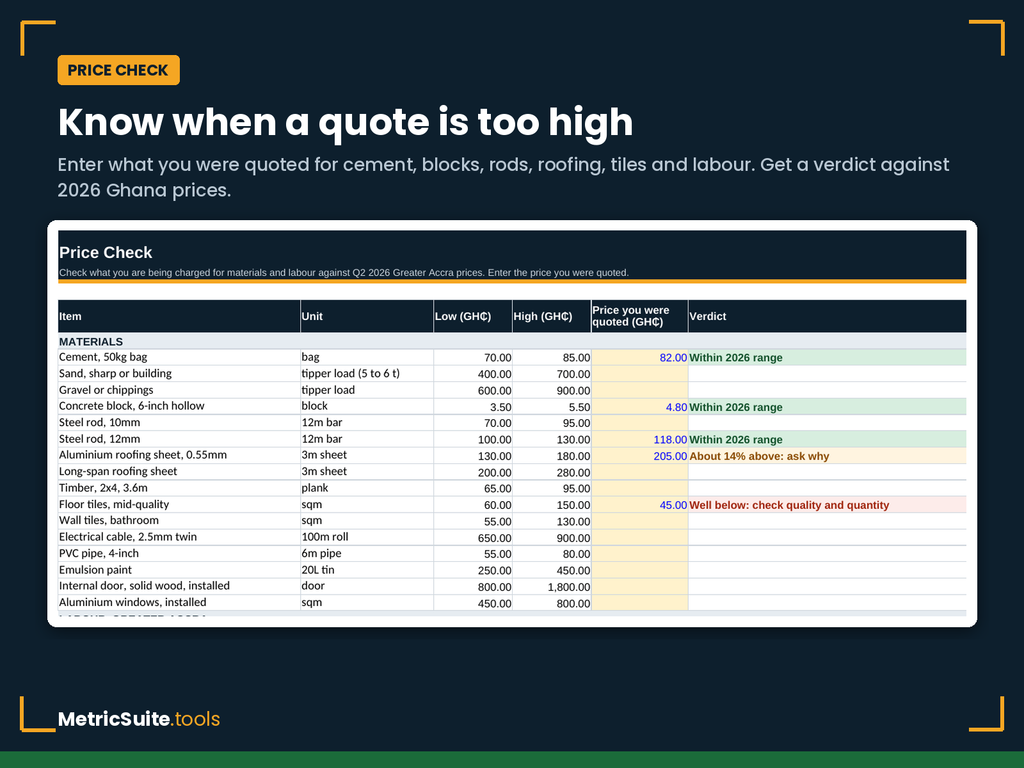The image size is (1024, 768).
Task: Click 'Electrical cable, 2.5mm twin' item cell
Action: pos(179,537)
